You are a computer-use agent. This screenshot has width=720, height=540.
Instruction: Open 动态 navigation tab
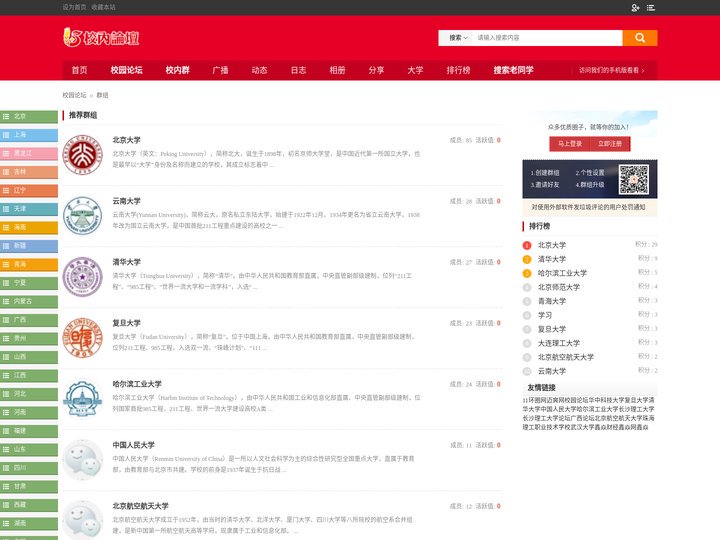coord(259,70)
